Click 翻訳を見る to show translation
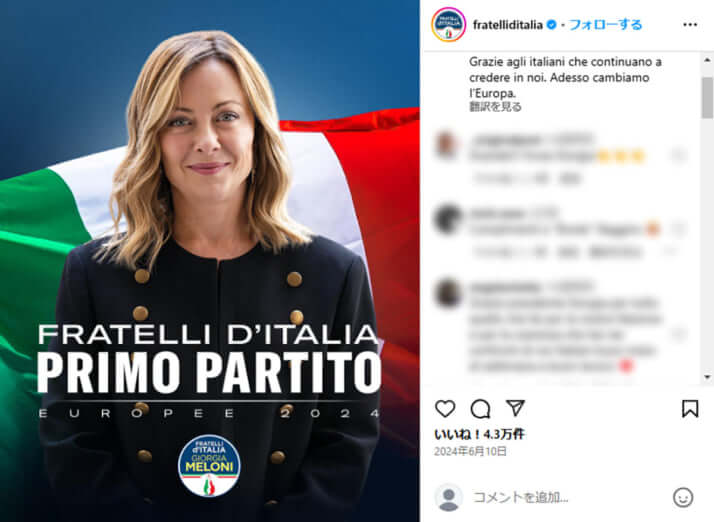 [x=495, y=107]
